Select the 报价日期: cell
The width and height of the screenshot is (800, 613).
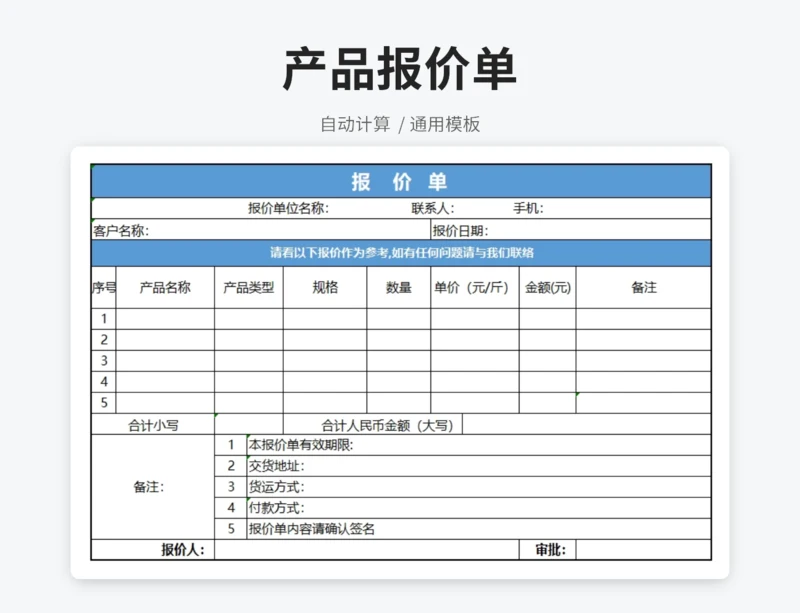[571, 230]
